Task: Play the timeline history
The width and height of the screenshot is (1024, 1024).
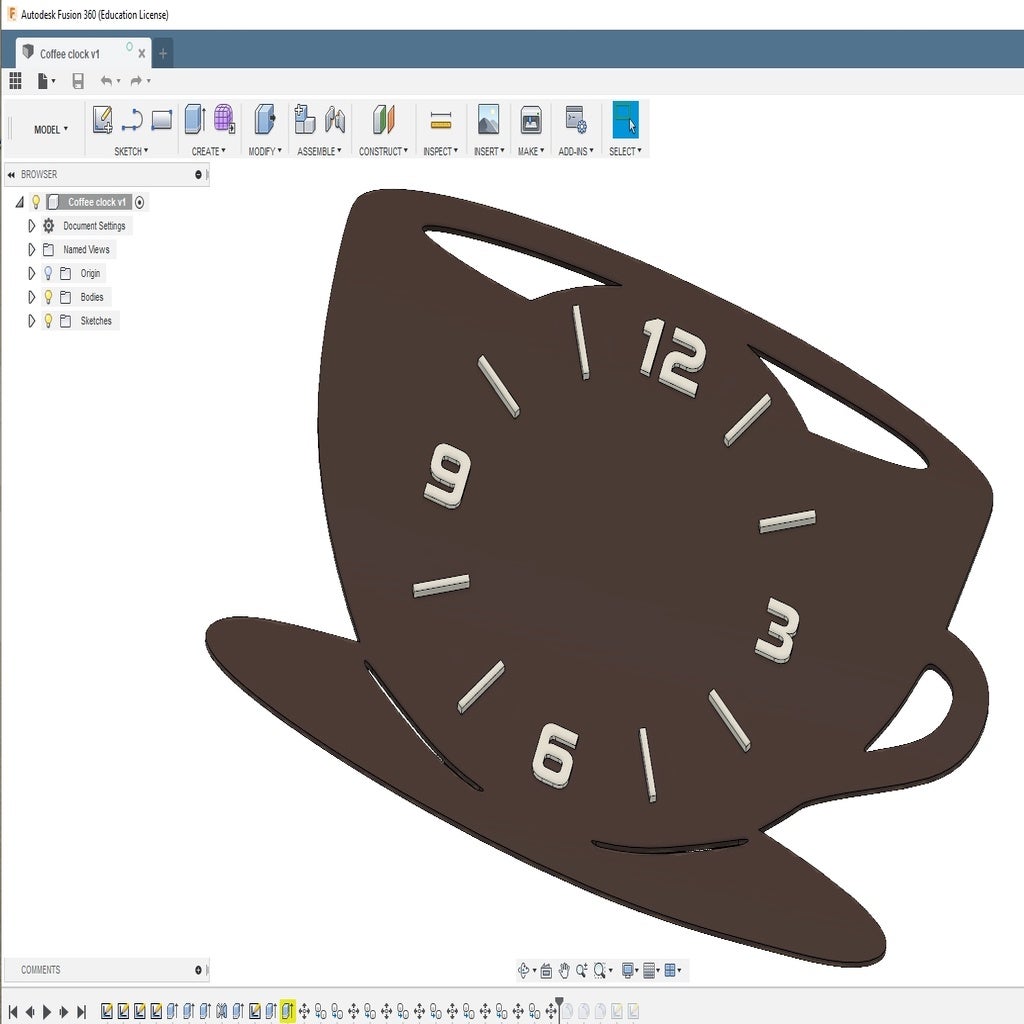Action: coord(47,1012)
